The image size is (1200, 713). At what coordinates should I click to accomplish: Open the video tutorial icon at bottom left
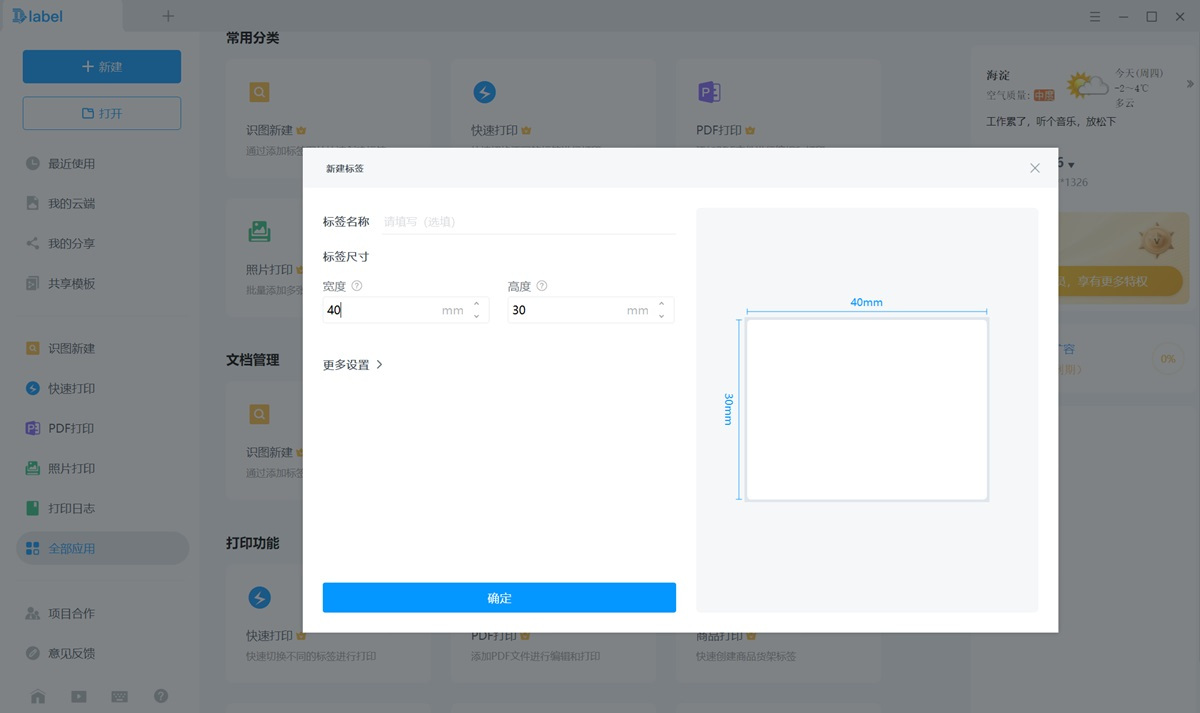(x=79, y=696)
